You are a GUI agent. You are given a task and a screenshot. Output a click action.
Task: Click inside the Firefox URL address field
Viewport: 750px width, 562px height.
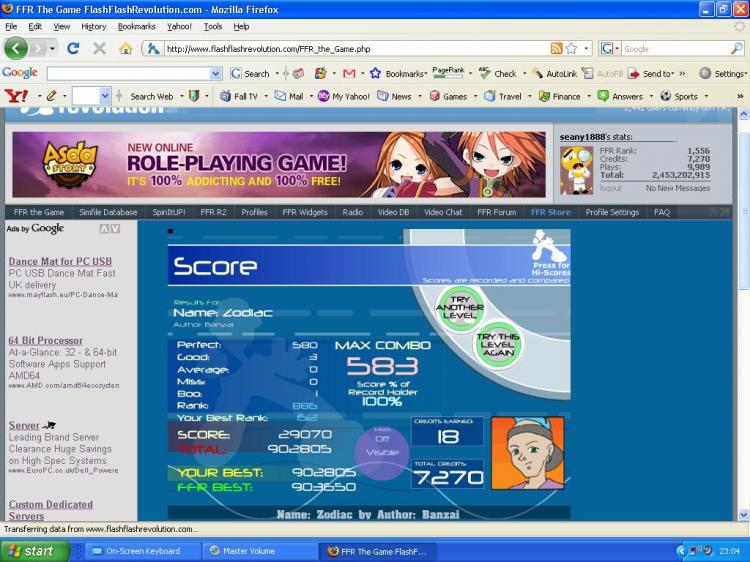coord(356,48)
